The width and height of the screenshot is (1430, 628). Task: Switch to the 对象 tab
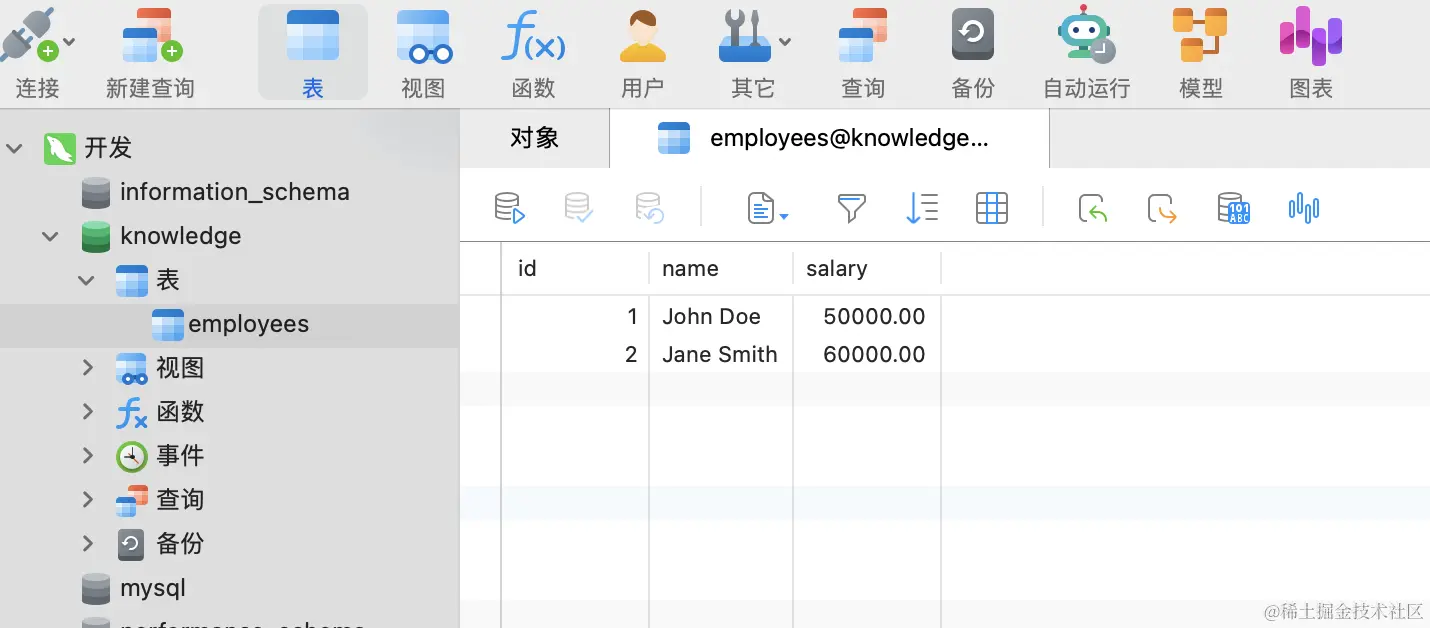pyautogui.click(x=535, y=138)
